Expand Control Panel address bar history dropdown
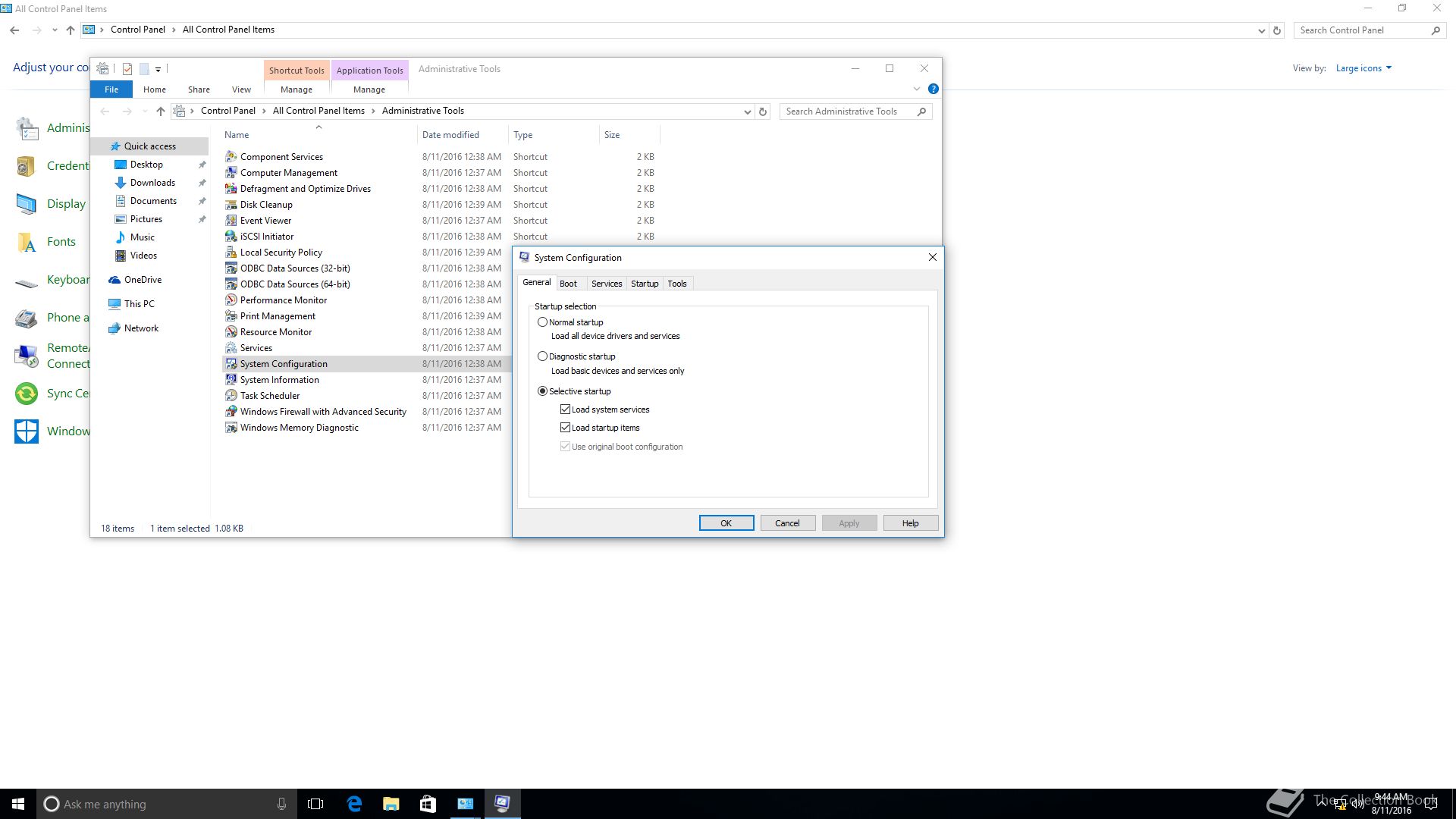 [1261, 30]
